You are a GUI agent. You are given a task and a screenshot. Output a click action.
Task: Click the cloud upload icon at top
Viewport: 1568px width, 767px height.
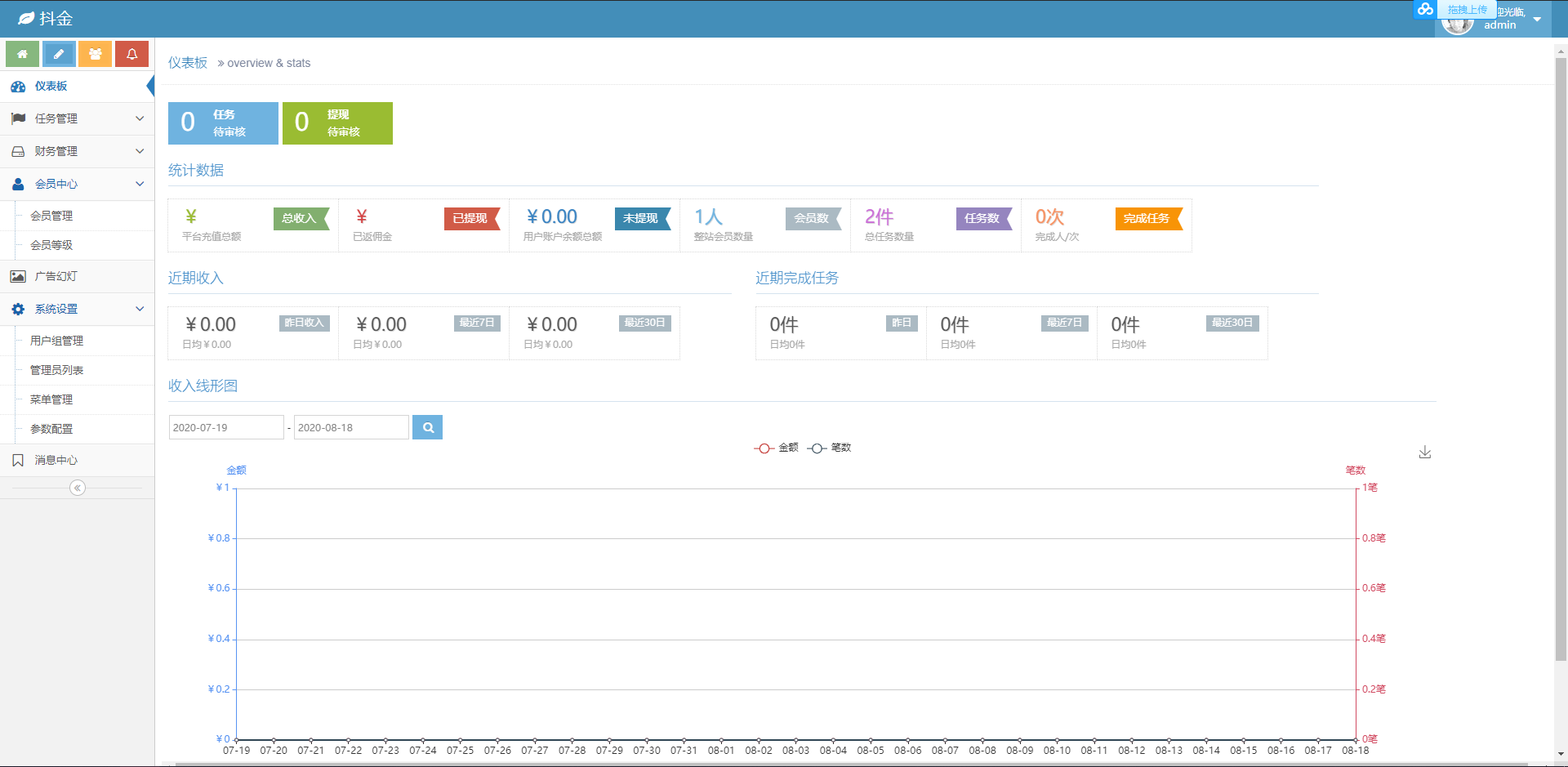[1425, 9]
